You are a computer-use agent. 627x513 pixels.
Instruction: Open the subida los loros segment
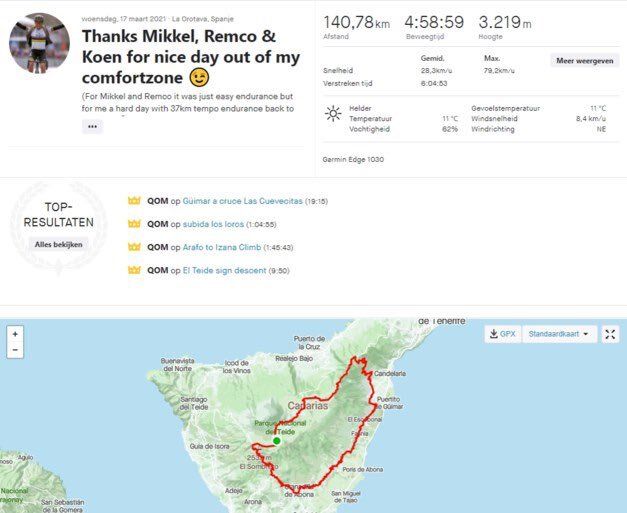pyautogui.click(x=213, y=224)
